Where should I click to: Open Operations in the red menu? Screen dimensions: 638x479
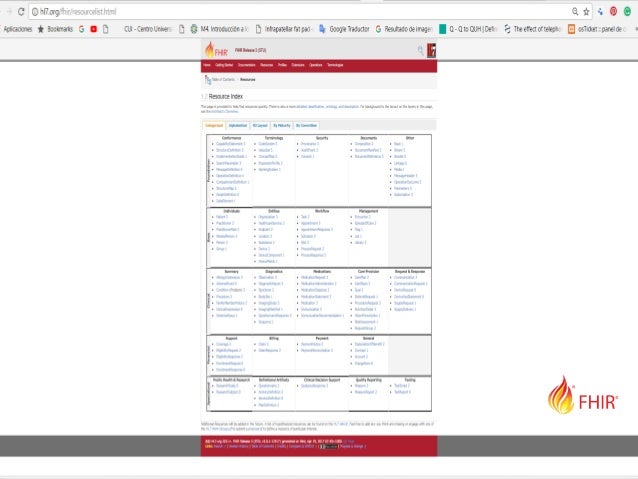coord(315,65)
